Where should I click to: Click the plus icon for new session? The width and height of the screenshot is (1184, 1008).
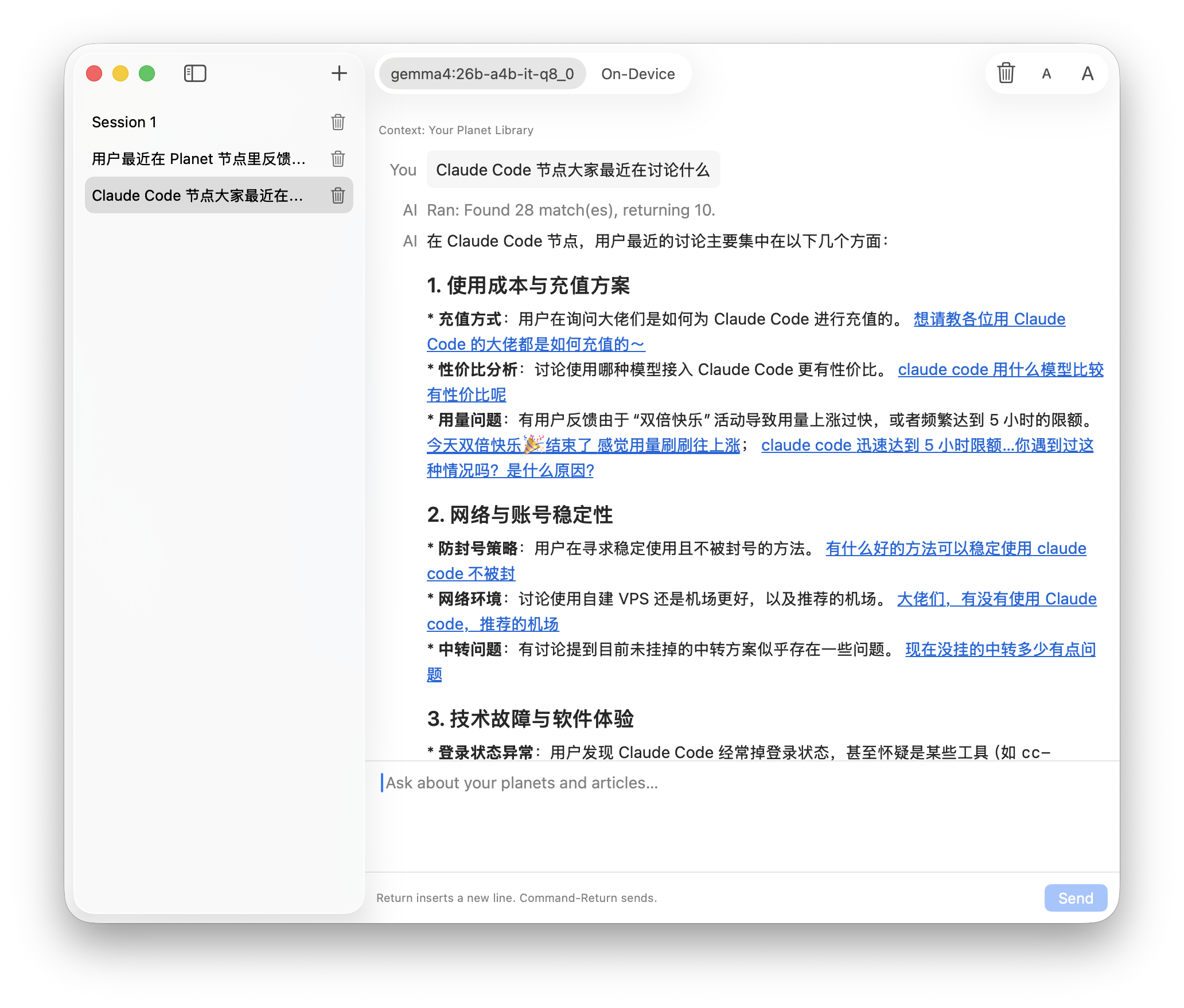(339, 73)
